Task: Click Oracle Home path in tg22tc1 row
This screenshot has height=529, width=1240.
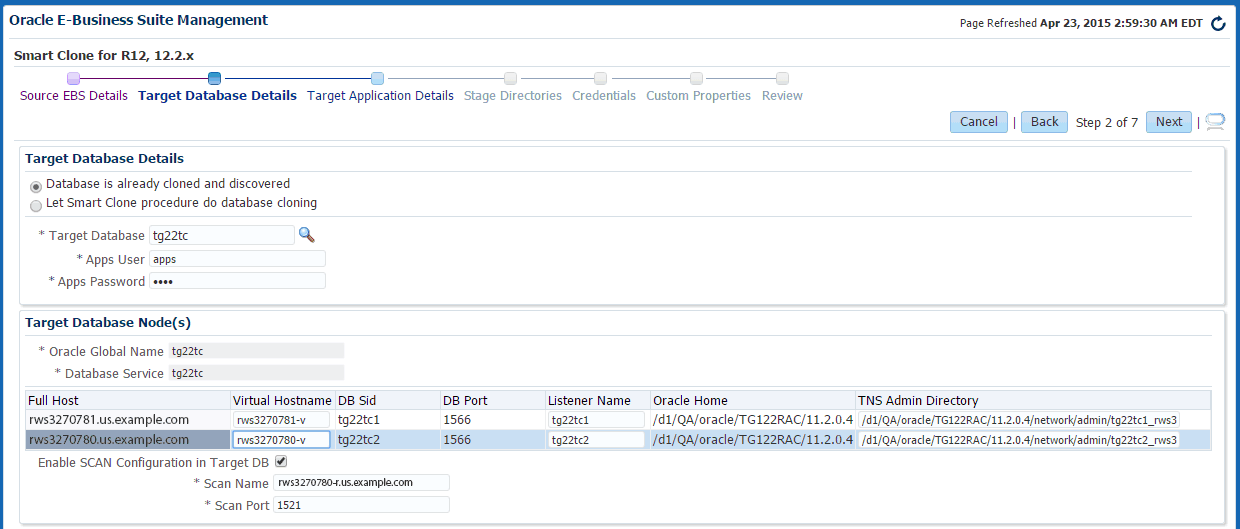Action: pyautogui.click(x=753, y=420)
